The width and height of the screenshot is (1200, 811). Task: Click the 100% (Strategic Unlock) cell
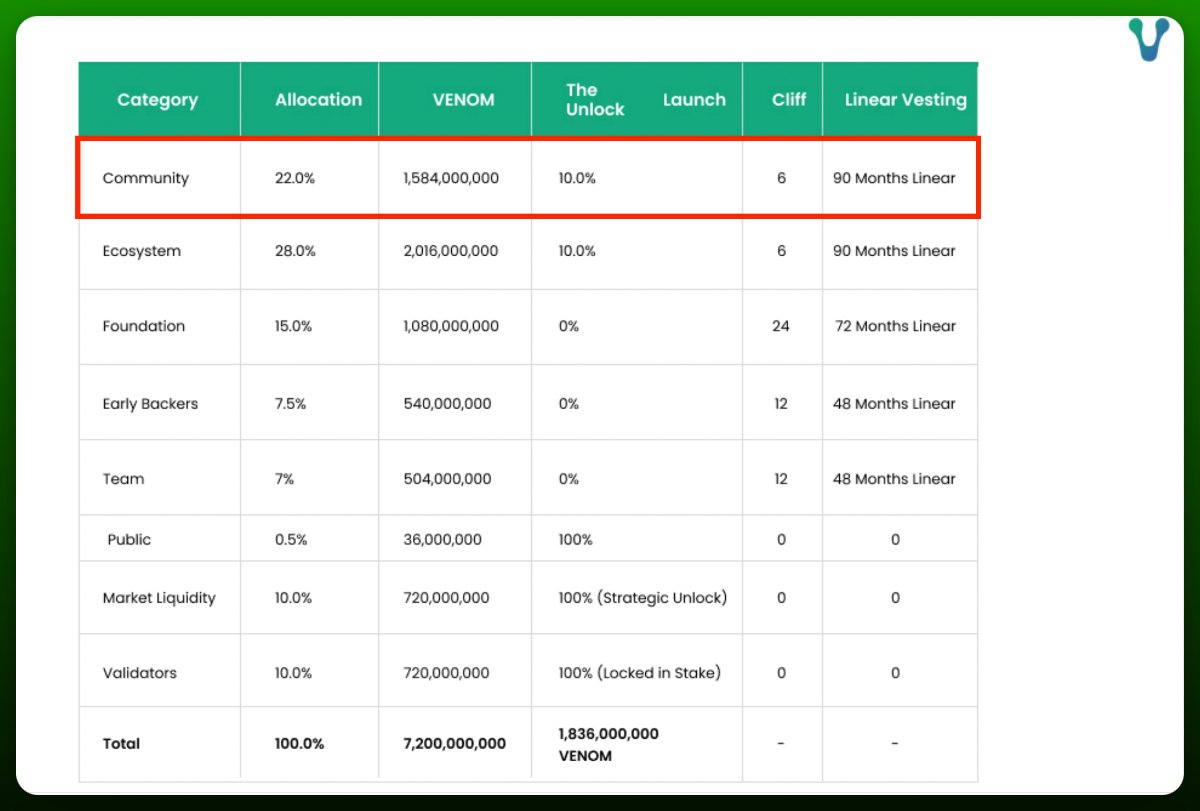(x=643, y=598)
